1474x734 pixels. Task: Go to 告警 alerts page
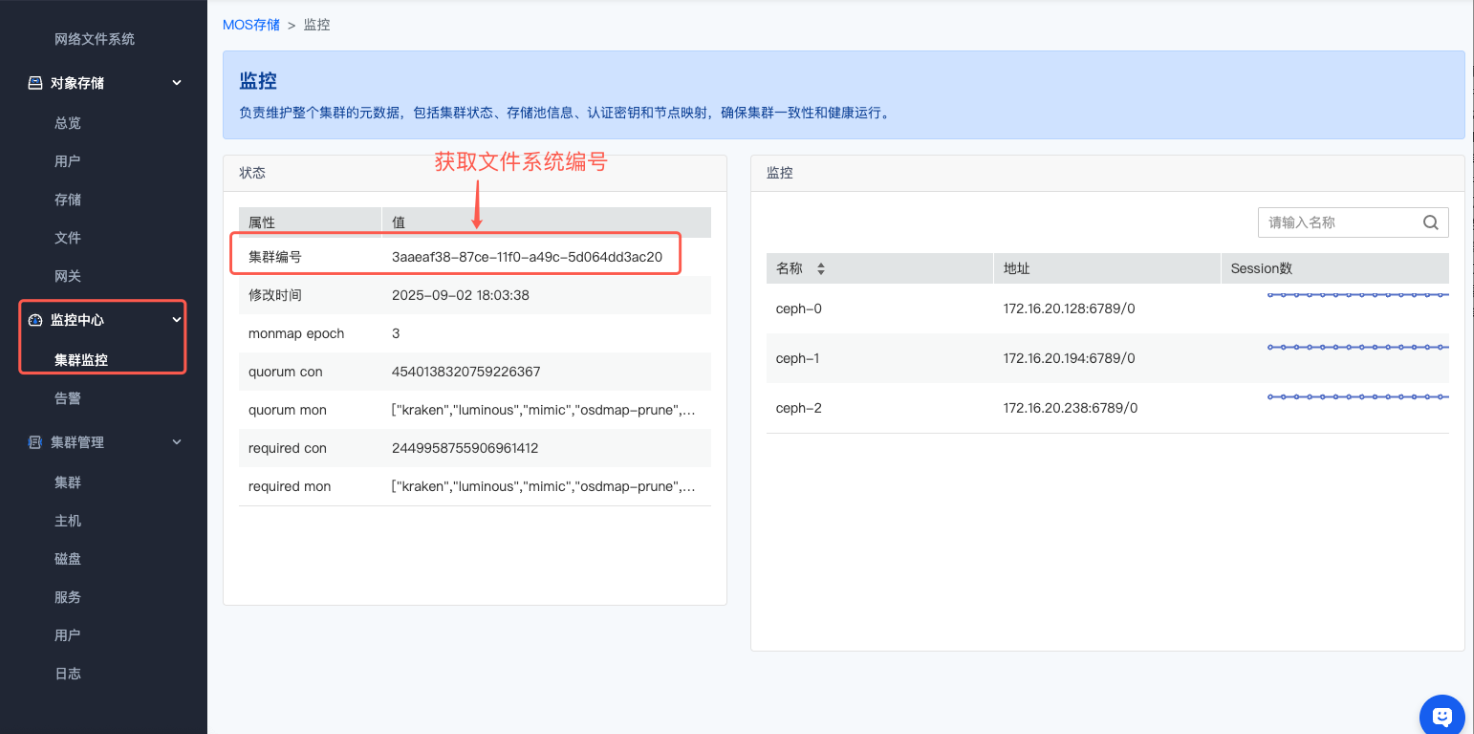click(68, 398)
